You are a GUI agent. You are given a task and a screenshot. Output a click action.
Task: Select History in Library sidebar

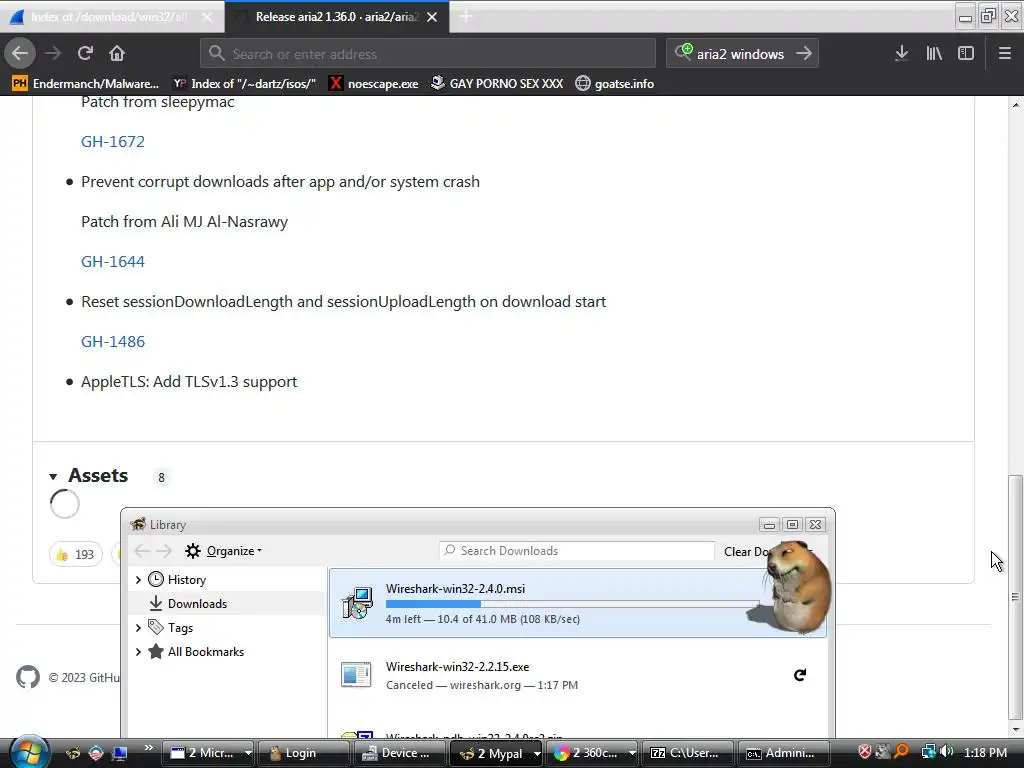[186, 579]
